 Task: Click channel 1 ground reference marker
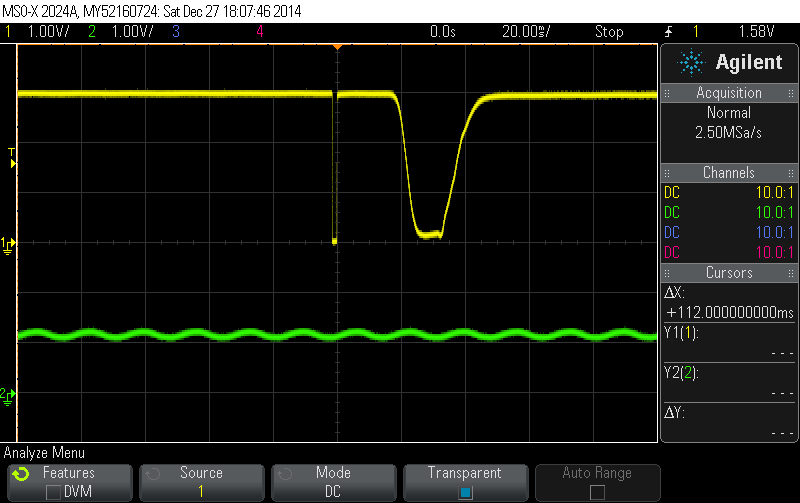8,243
